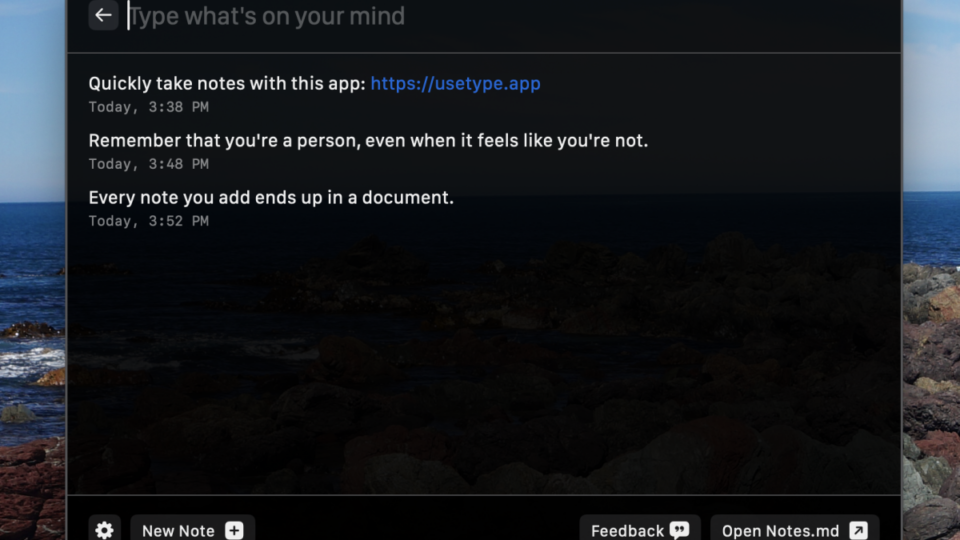The width and height of the screenshot is (960, 540).
Task: Click the Today, 3:52 PM timestamp
Action: tap(149, 221)
